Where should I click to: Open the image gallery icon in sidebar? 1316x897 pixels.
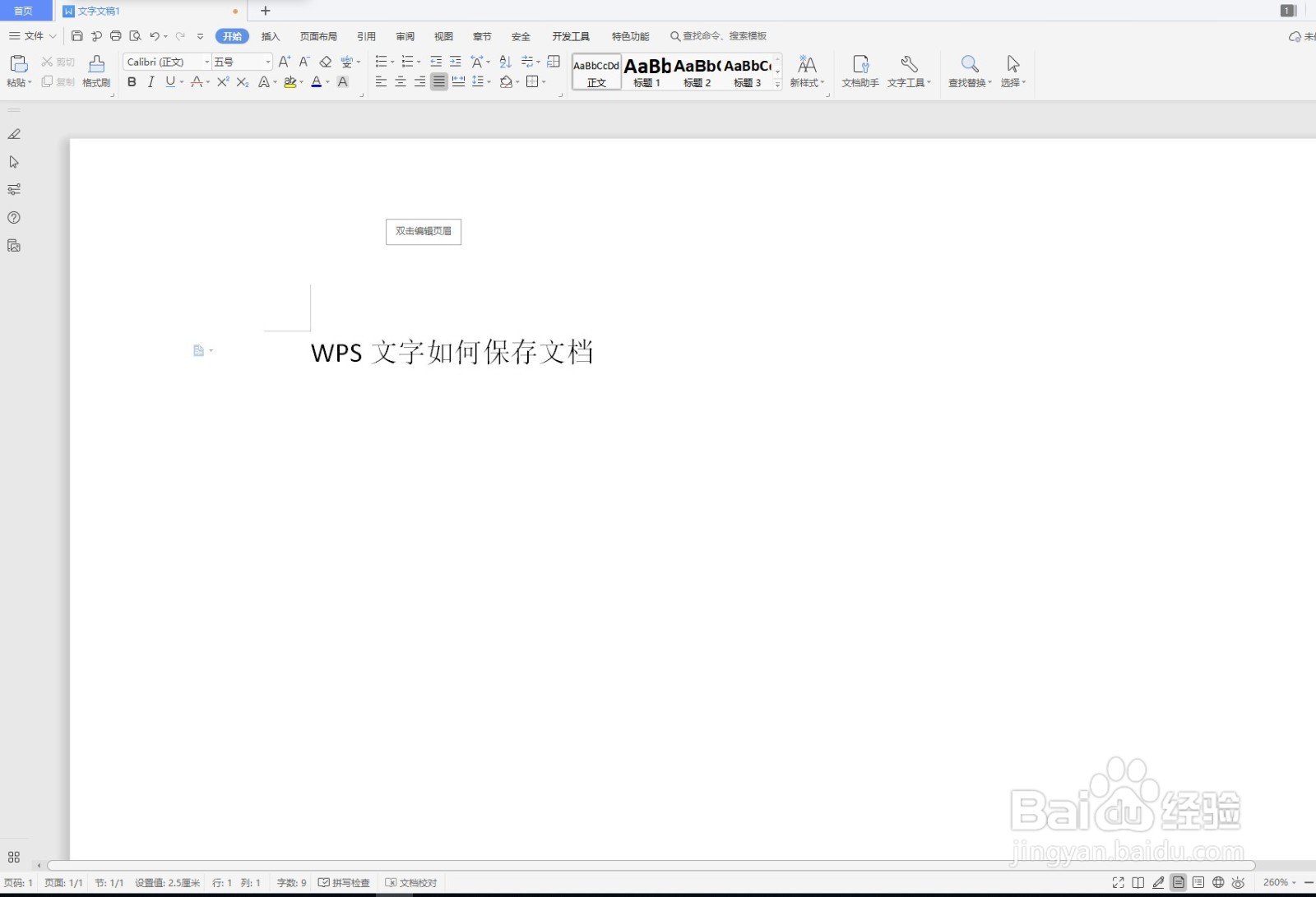[14, 245]
